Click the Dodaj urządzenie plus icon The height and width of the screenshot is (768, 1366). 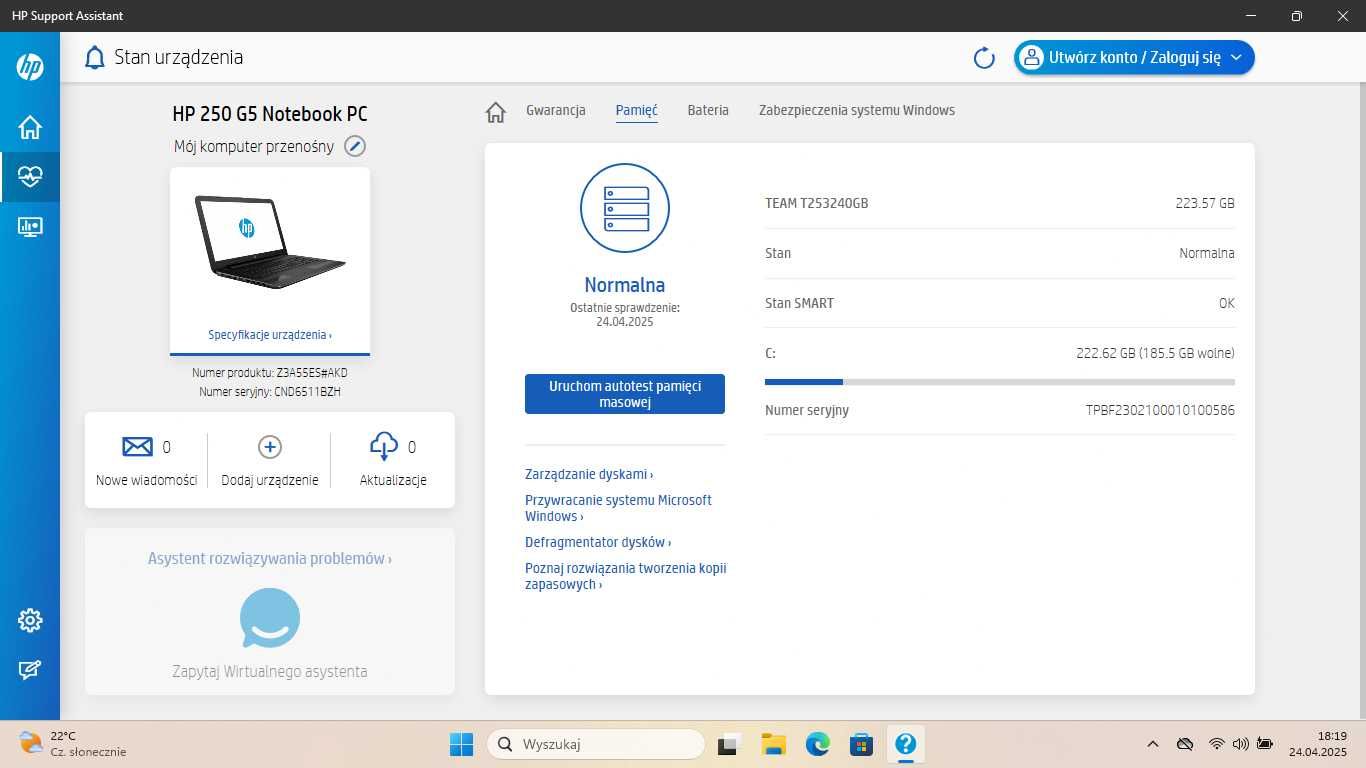tap(270, 447)
